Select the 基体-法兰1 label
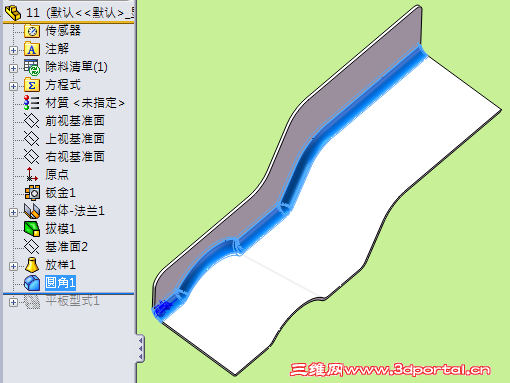Viewport: 510px width, 383px height. point(75,211)
